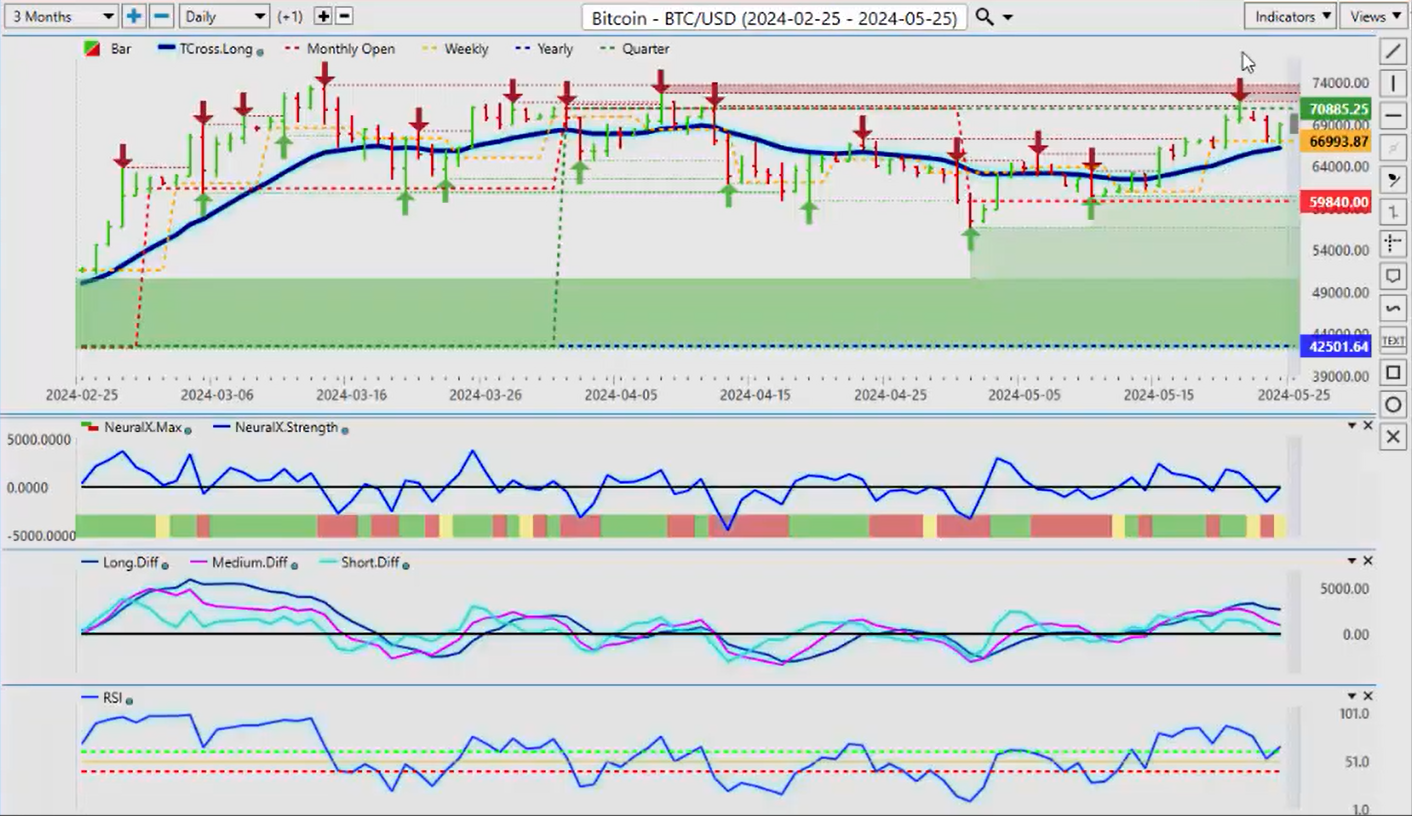Viewport: 1412px width, 816px height.
Task: Expand the search arrow next to magnifier
Action: click(1007, 18)
